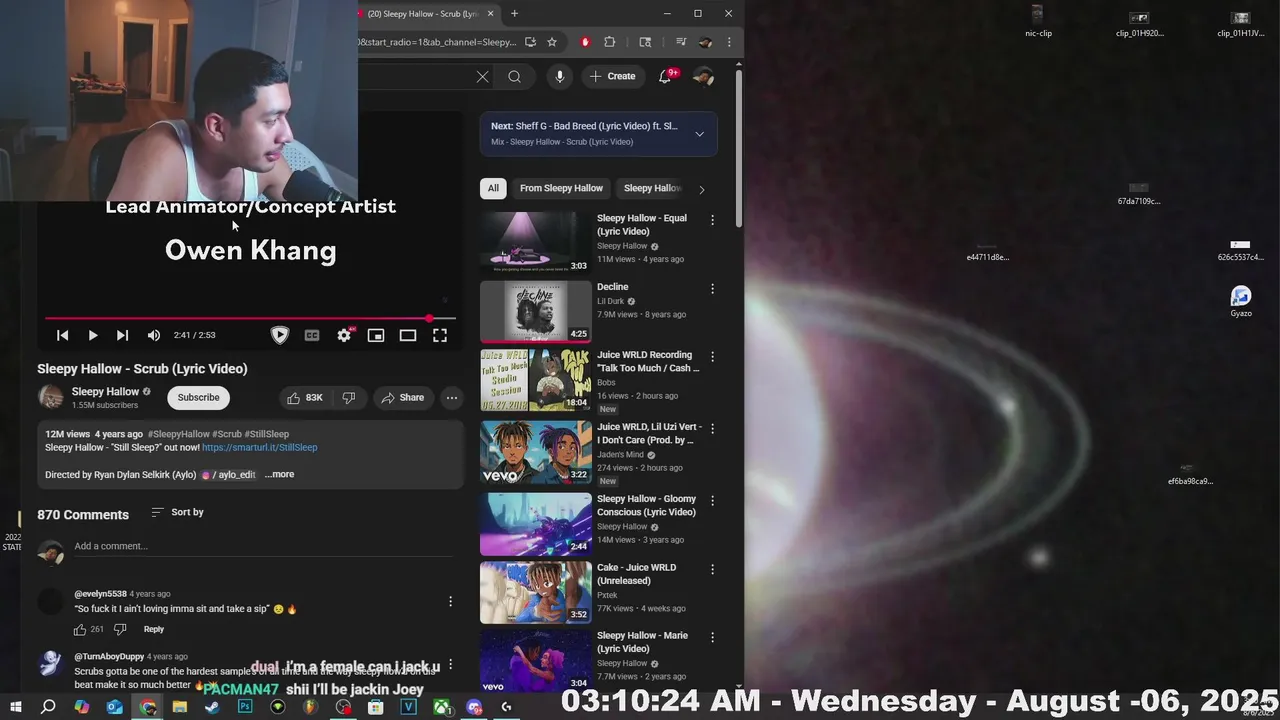The image size is (1280, 720).
Task: Clear the YouTube search box
Action: pyautogui.click(x=482, y=77)
